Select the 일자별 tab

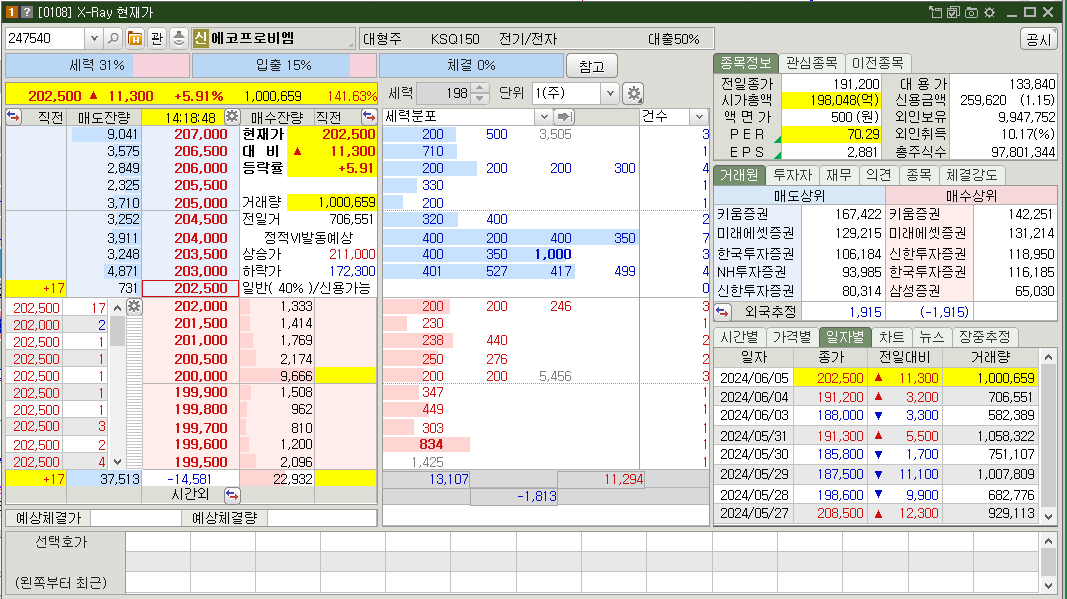click(845, 337)
